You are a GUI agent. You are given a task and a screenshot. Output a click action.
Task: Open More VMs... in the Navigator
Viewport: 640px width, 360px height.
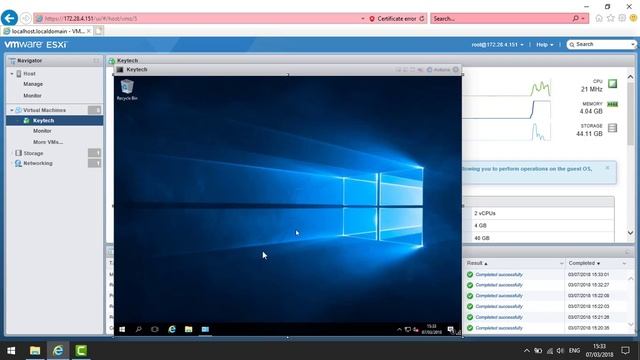click(x=48, y=142)
